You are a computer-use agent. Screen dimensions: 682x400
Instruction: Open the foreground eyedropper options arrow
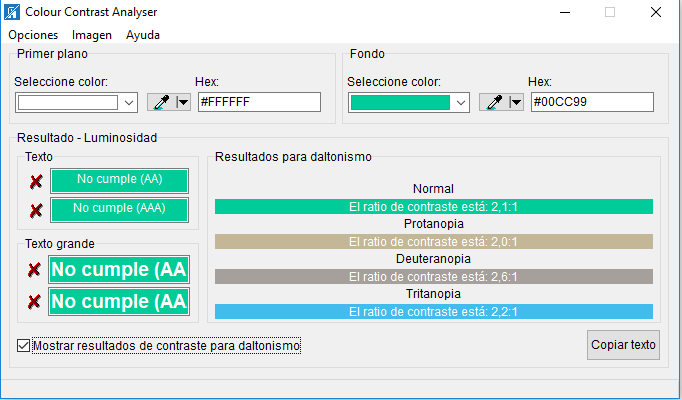[182, 102]
